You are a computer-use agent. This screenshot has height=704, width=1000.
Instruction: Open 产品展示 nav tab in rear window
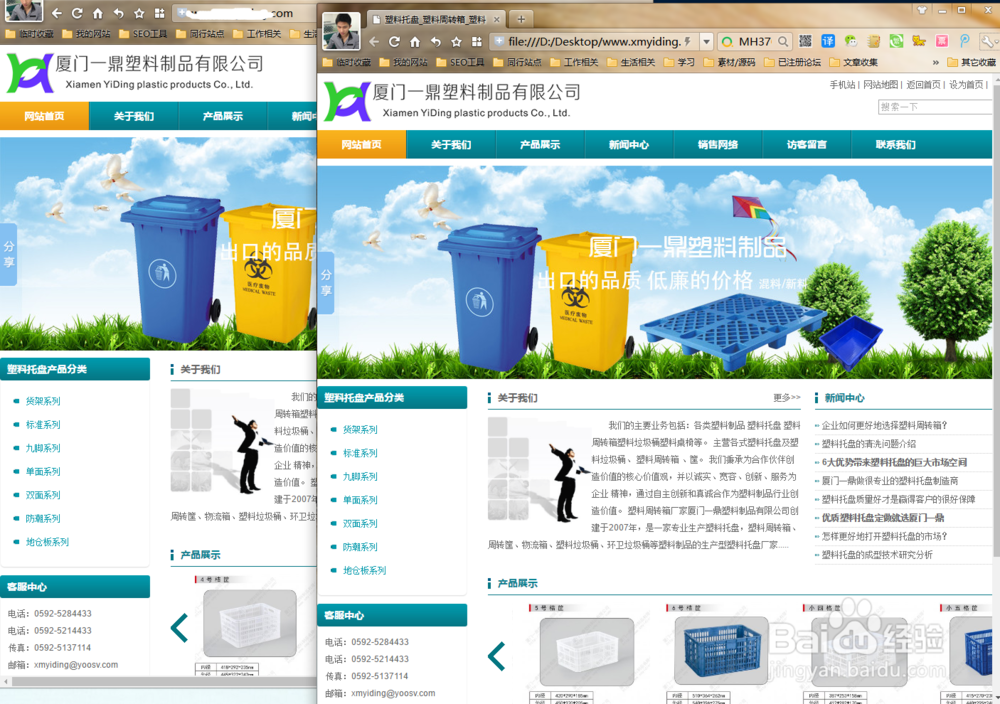coord(223,116)
